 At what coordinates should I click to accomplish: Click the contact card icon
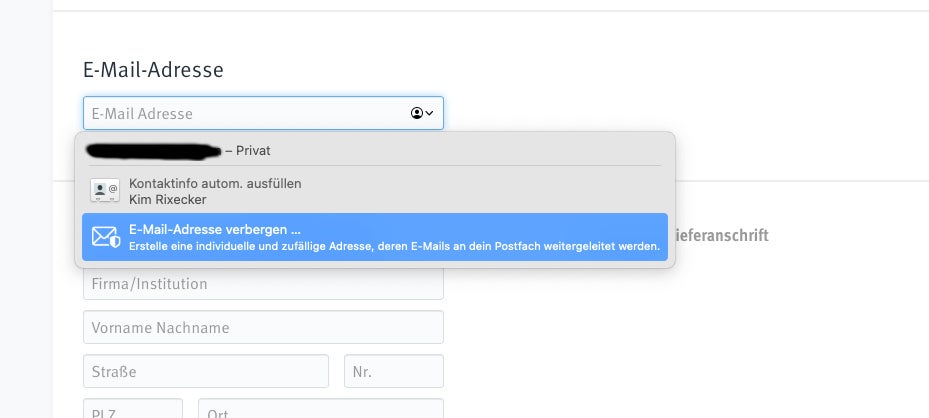coord(105,191)
